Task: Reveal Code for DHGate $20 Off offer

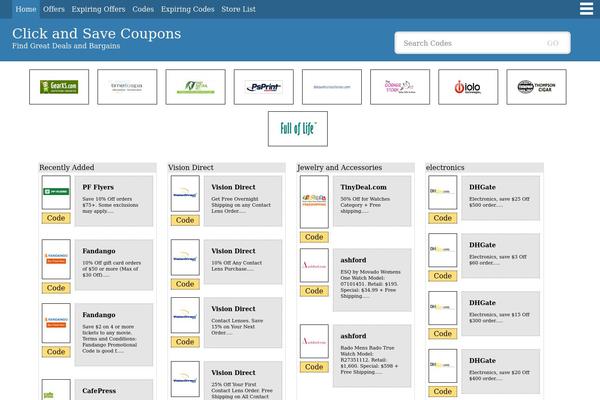Action: pos(443,391)
